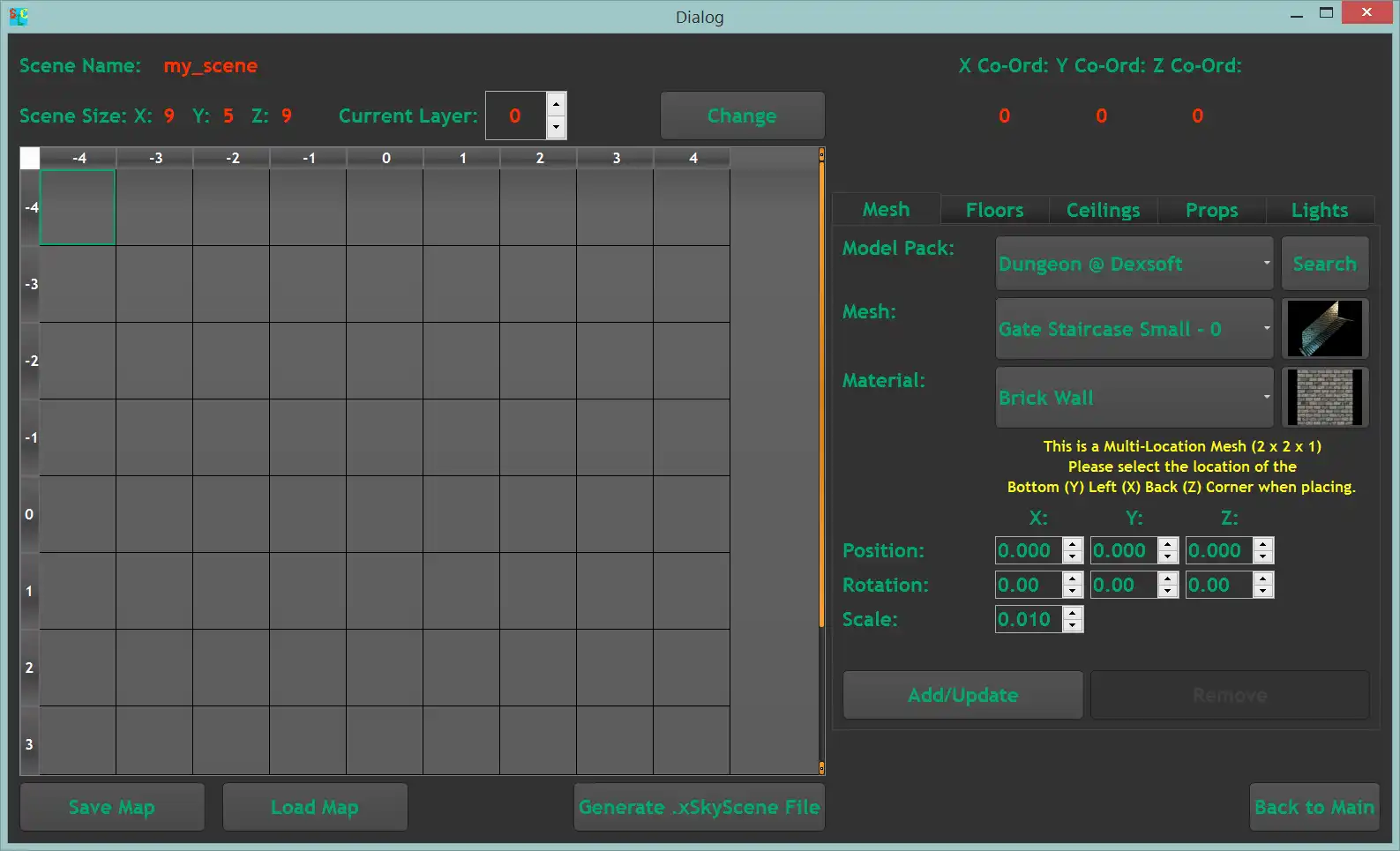Select the highlighted grid cell at -4, -4

pos(78,207)
